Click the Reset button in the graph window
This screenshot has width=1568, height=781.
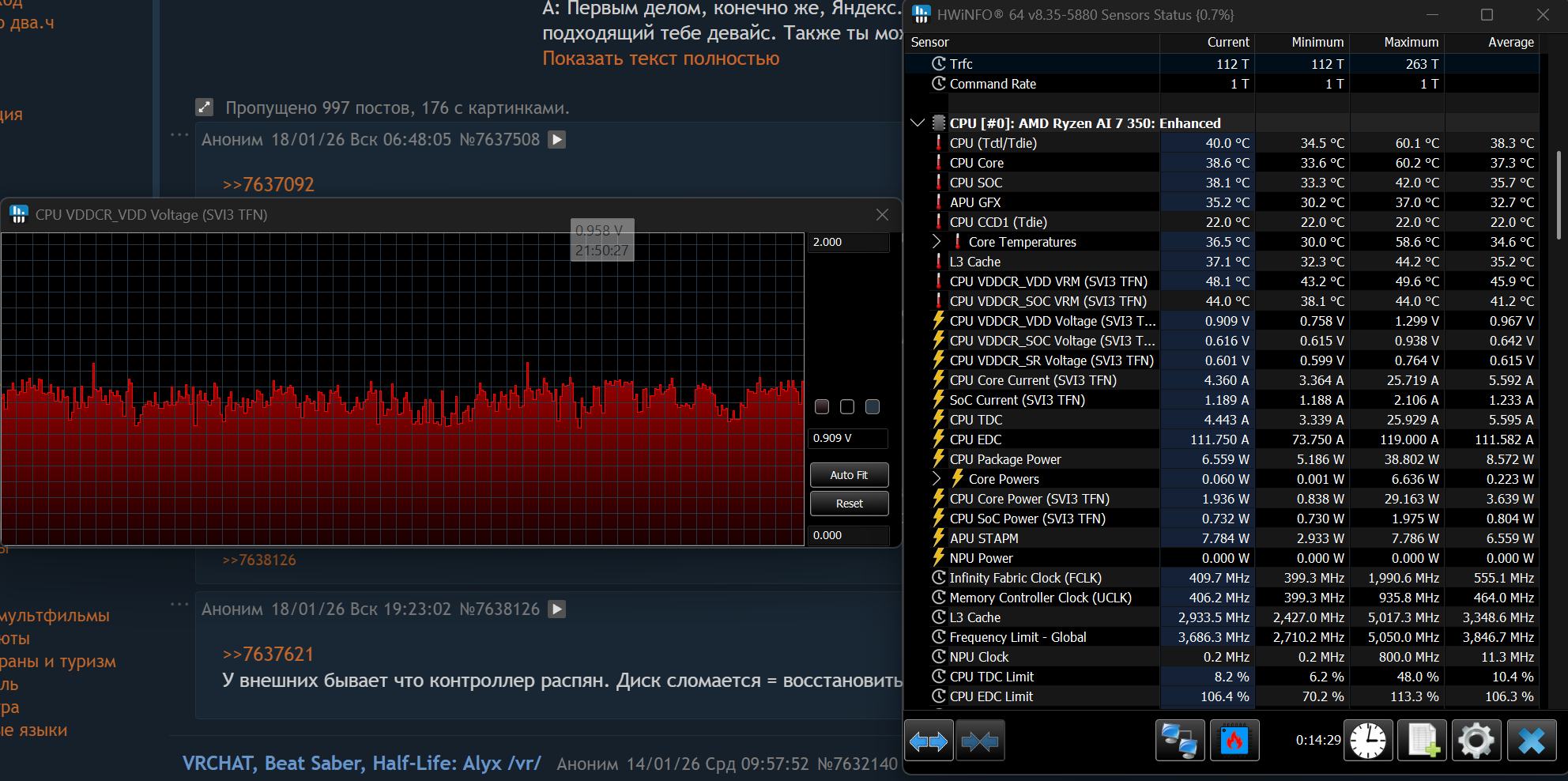click(850, 504)
